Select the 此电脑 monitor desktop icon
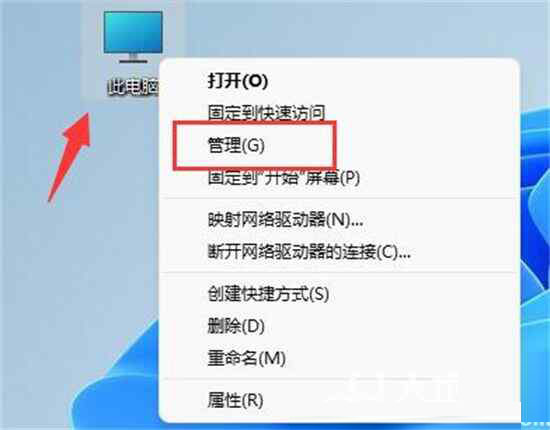The width and height of the screenshot is (550, 430). [x=133, y=37]
